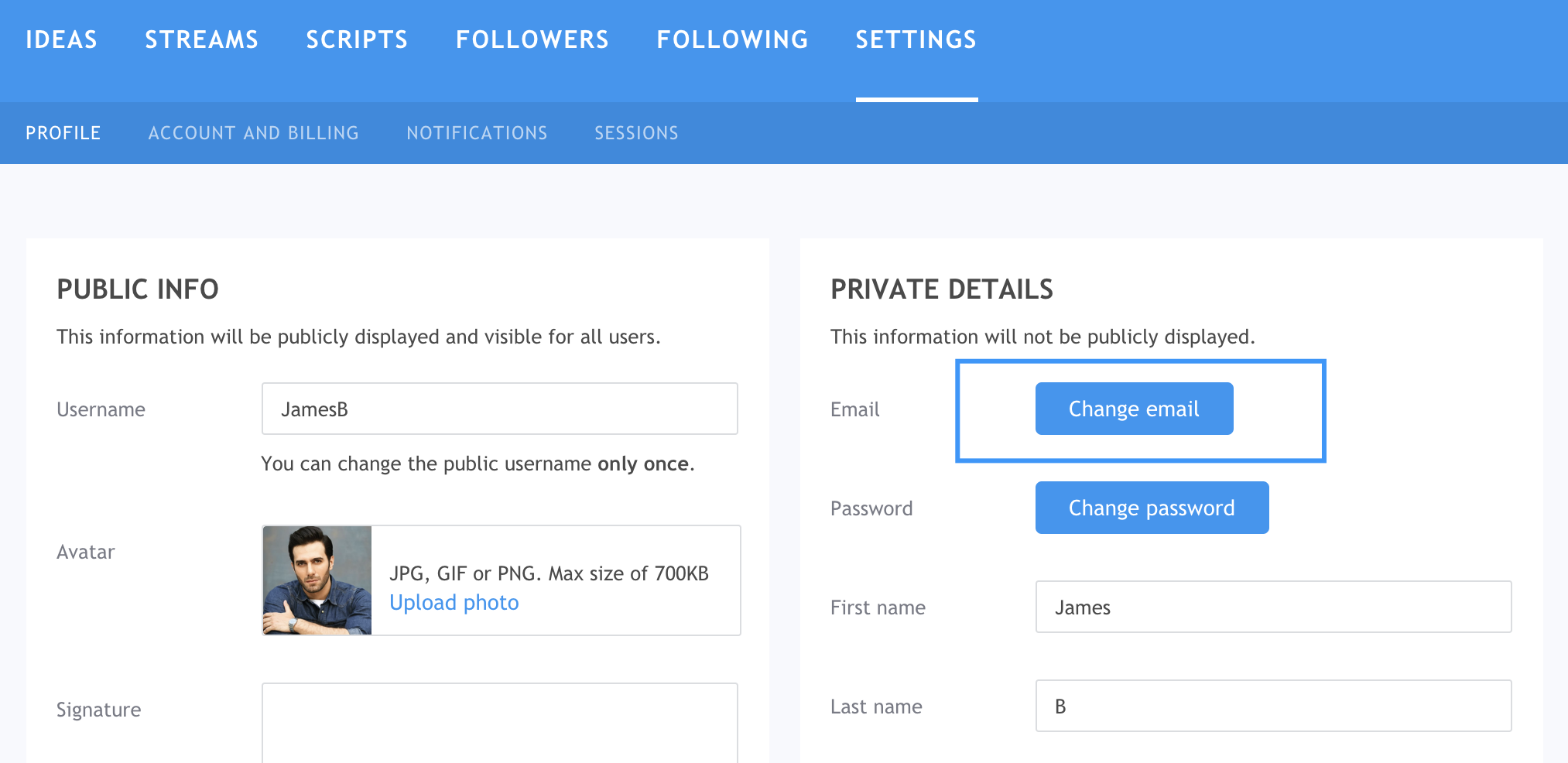Click the PRIVATE DETAILS section heading
Viewport: 1568px width, 763px height.
(x=941, y=289)
